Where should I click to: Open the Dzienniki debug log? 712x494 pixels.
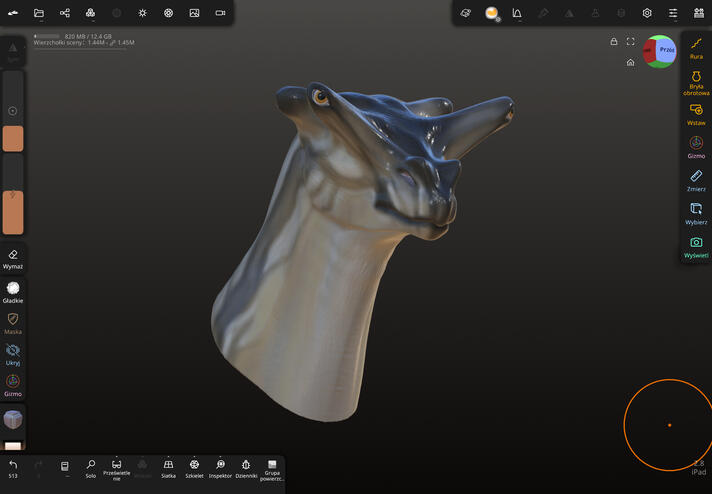click(x=246, y=469)
